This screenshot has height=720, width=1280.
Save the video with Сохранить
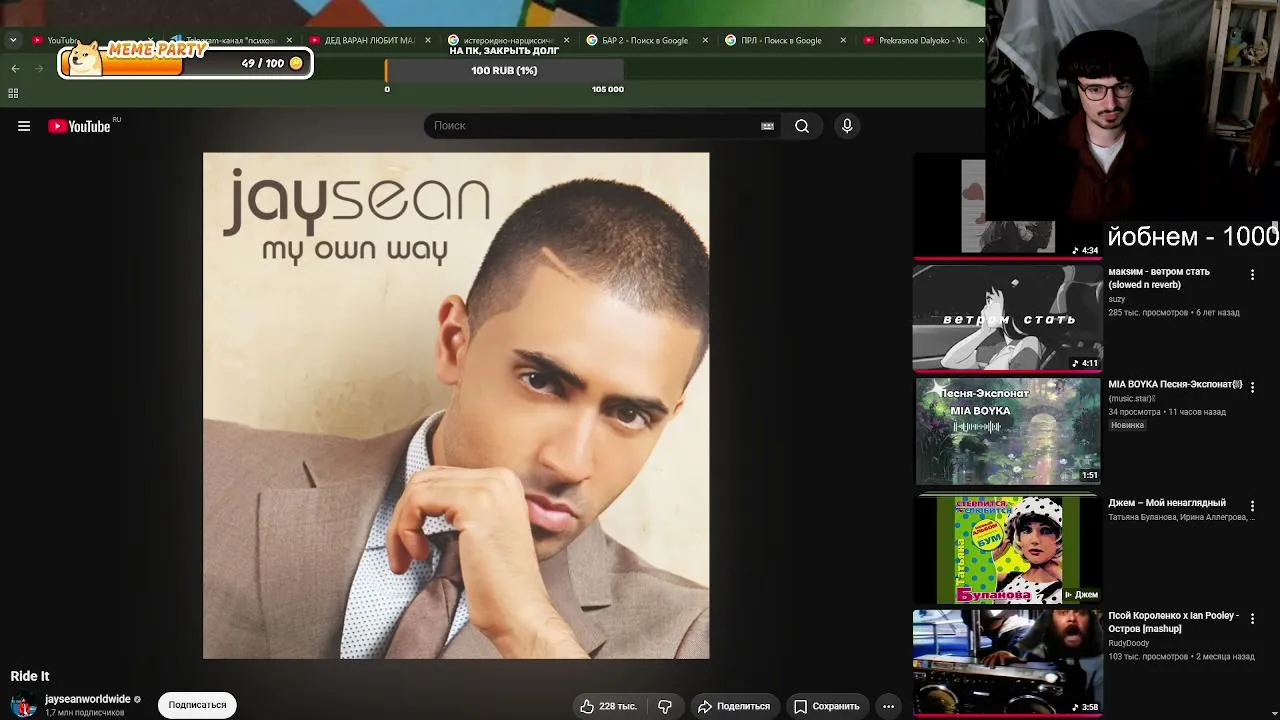coord(827,706)
